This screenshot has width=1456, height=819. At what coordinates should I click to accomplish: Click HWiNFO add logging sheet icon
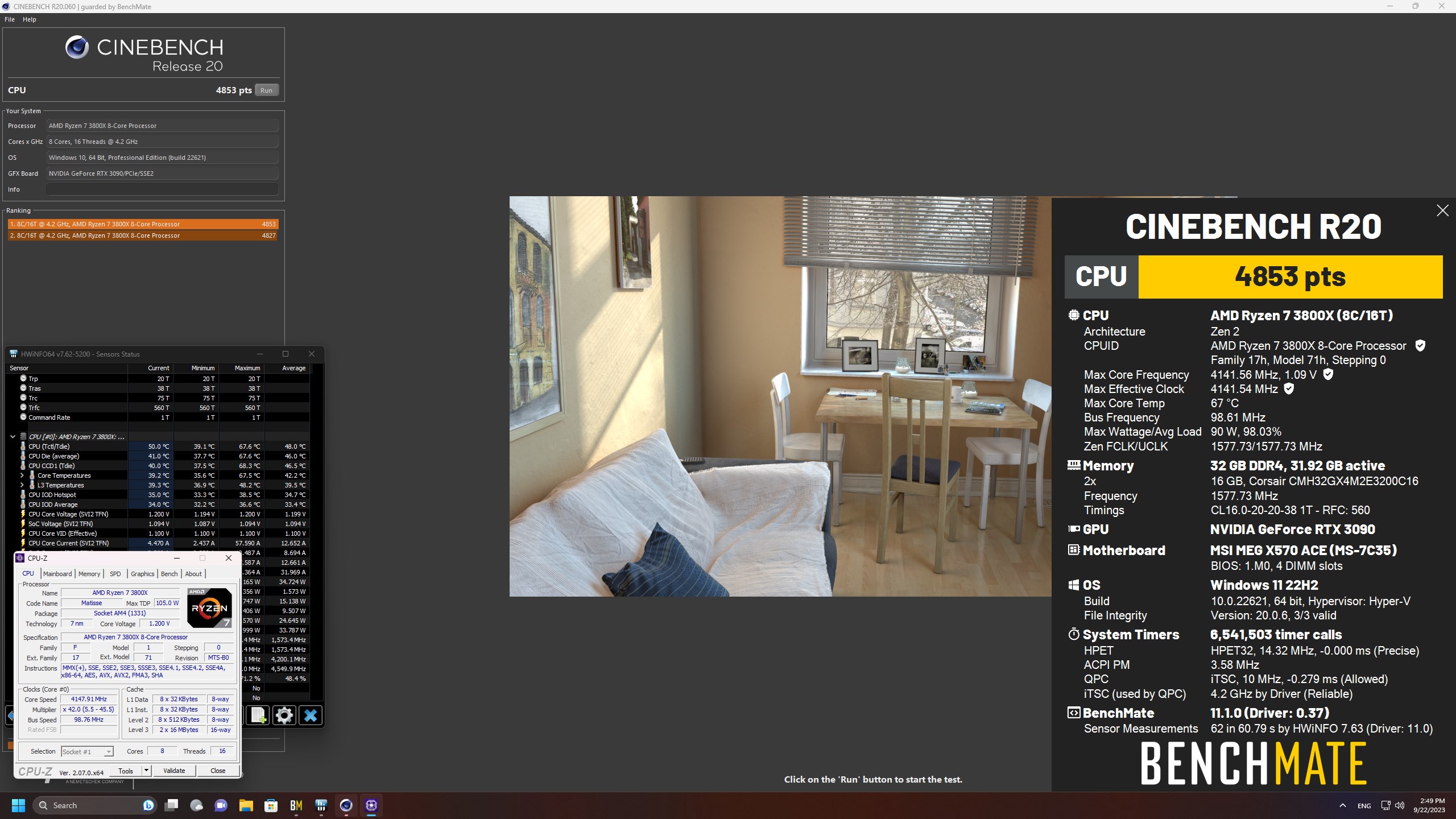coord(259,715)
